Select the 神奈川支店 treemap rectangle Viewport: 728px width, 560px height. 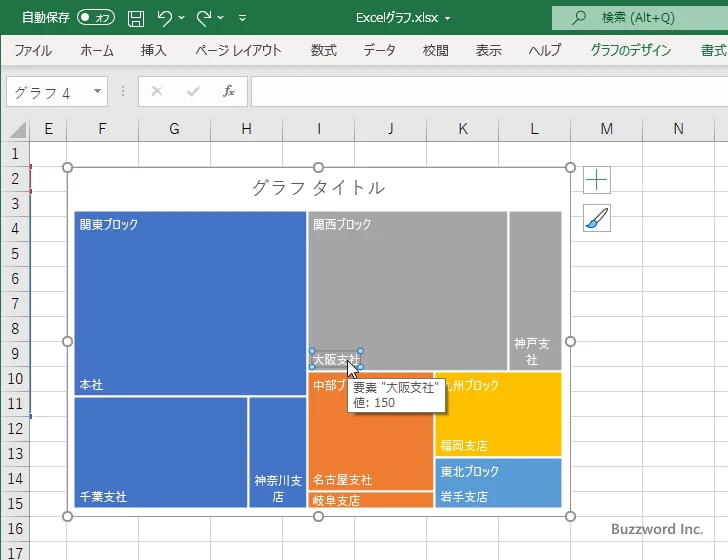[x=278, y=452]
